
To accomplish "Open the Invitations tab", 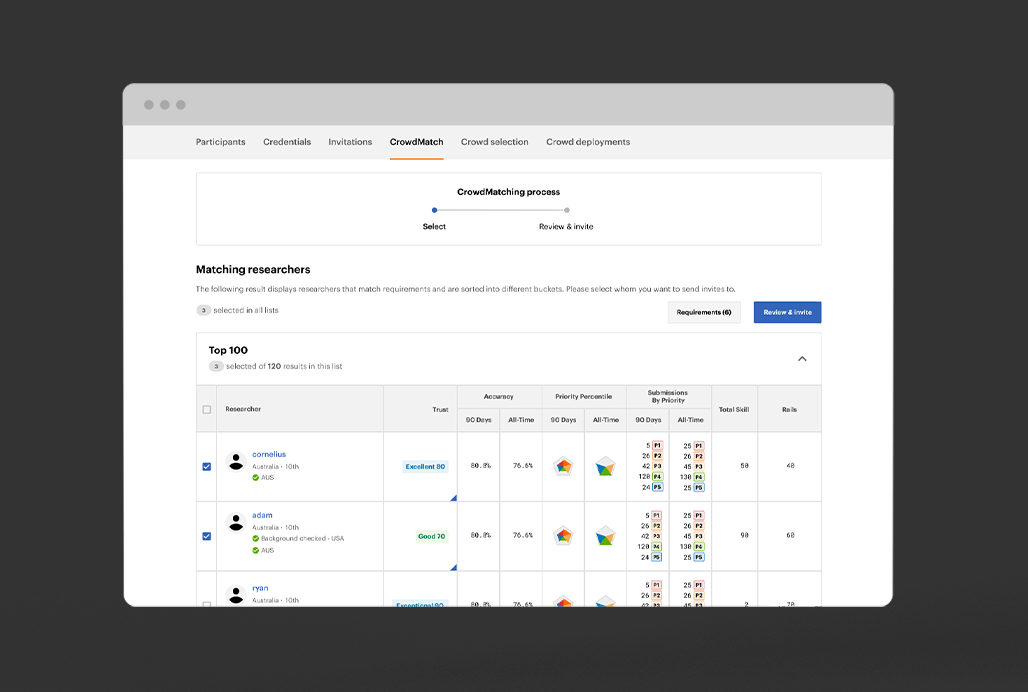I will click(350, 142).
